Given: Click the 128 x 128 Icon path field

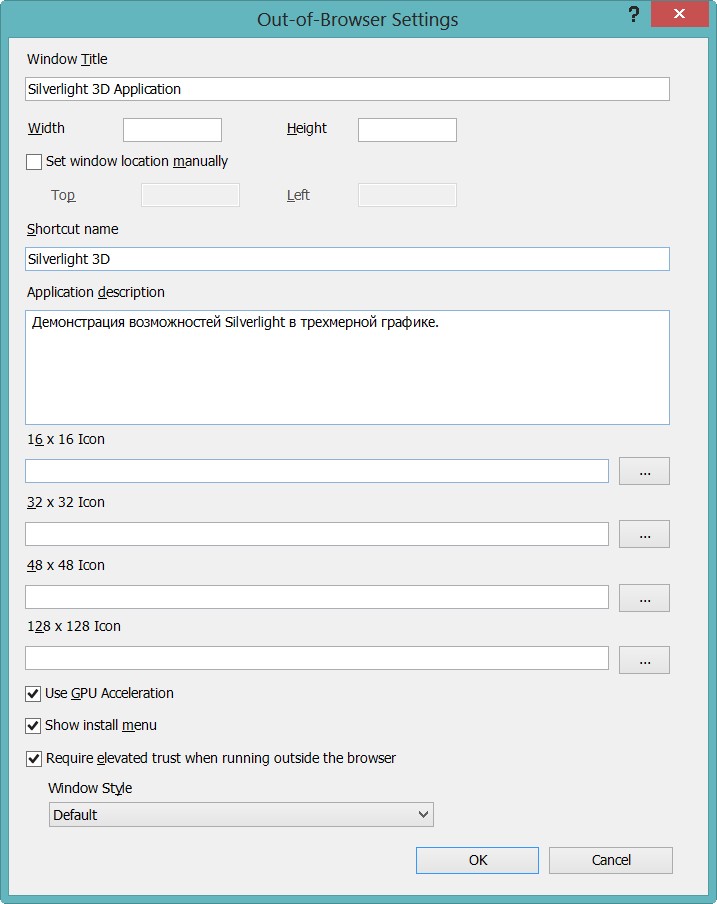Looking at the screenshot, I should click(x=317, y=658).
